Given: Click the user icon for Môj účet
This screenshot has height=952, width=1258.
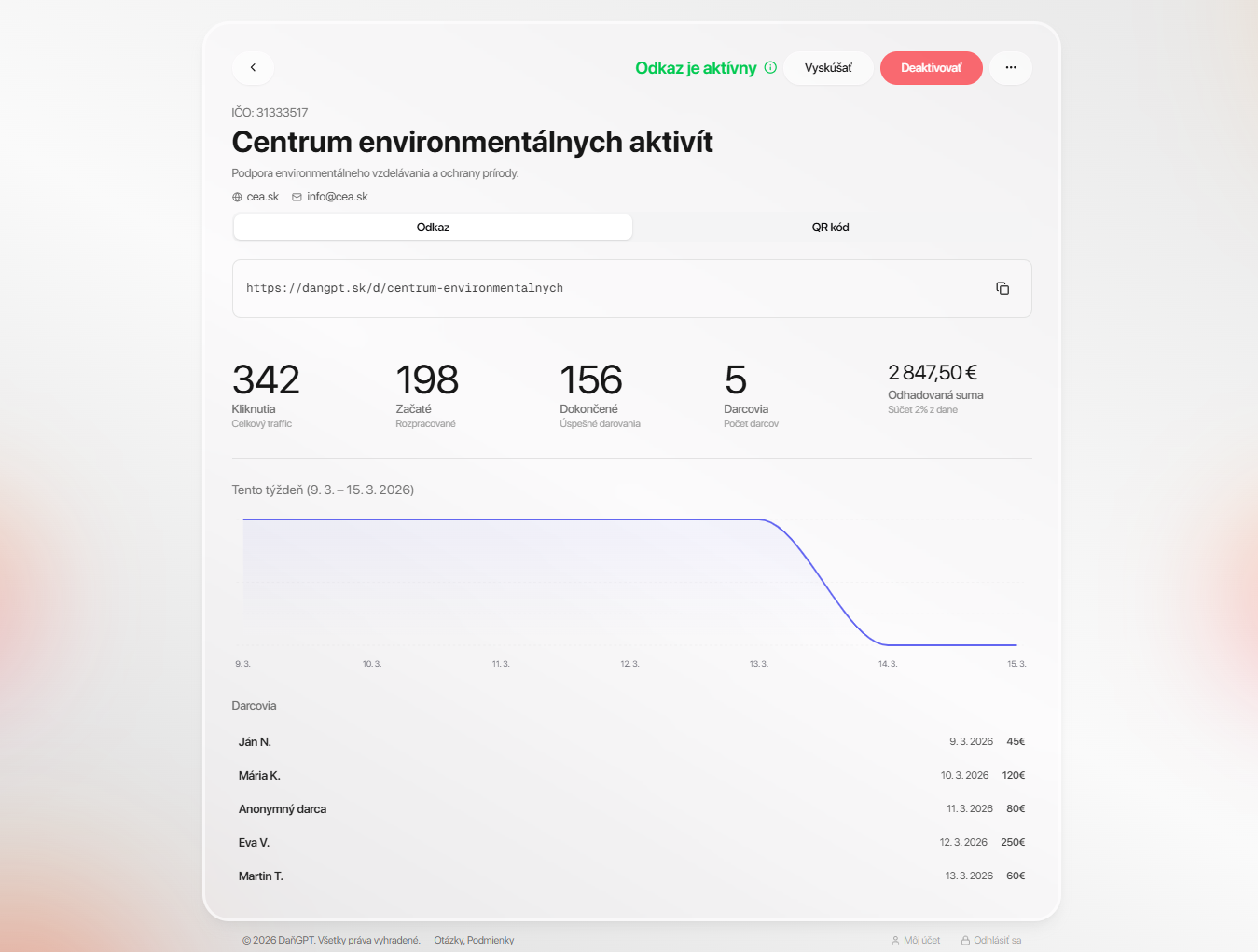Looking at the screenshot, I should point(895,941).
